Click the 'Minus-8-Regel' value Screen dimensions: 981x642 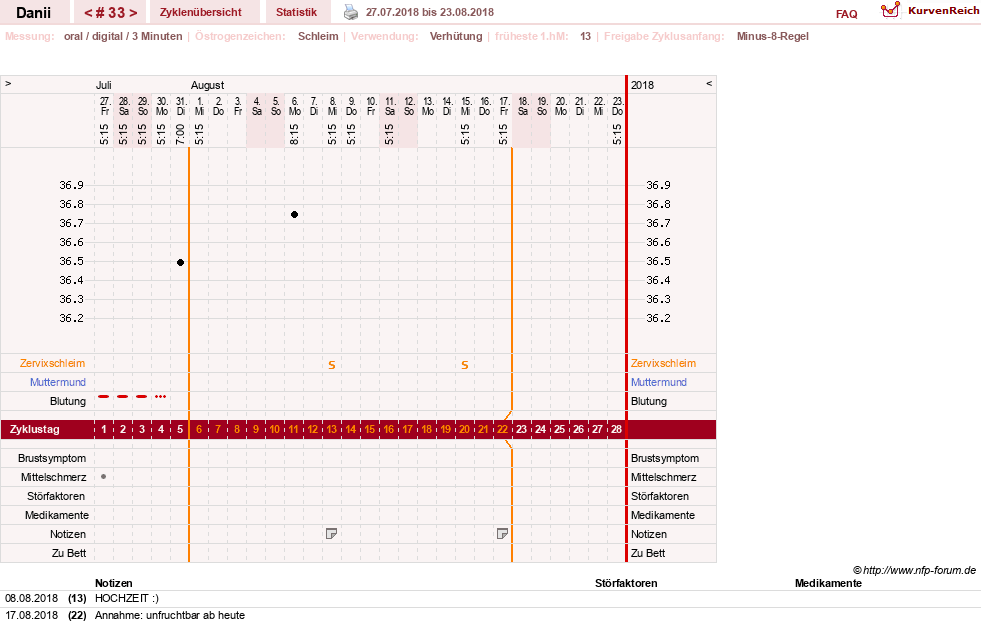click(773, 36)
